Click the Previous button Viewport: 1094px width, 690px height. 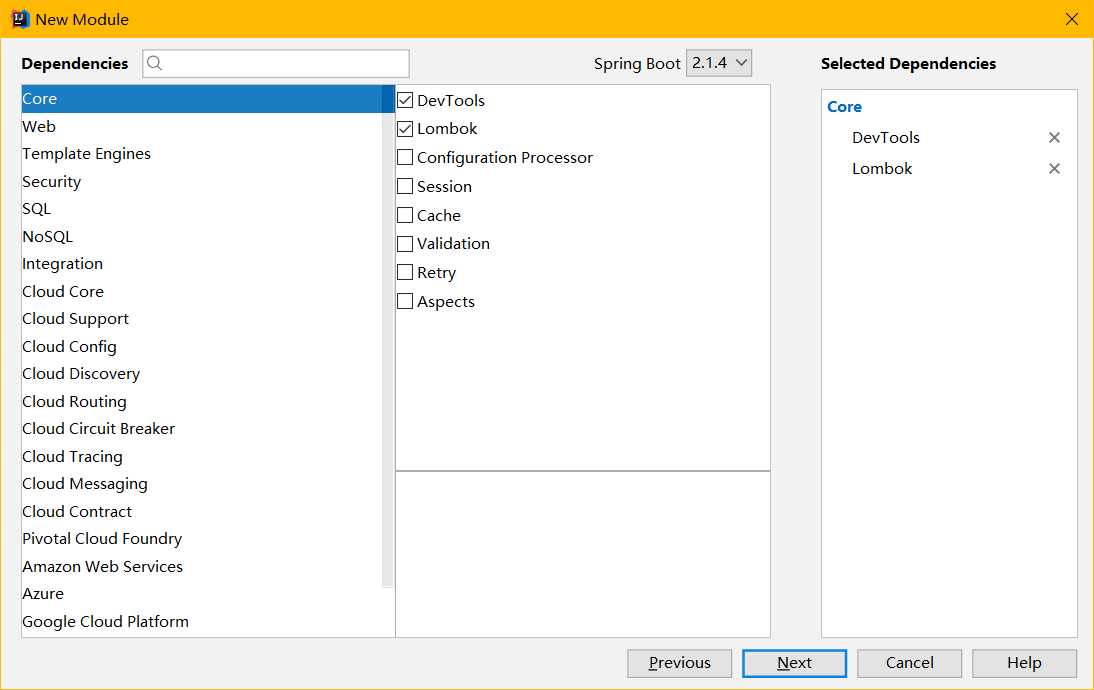point(680,663)
